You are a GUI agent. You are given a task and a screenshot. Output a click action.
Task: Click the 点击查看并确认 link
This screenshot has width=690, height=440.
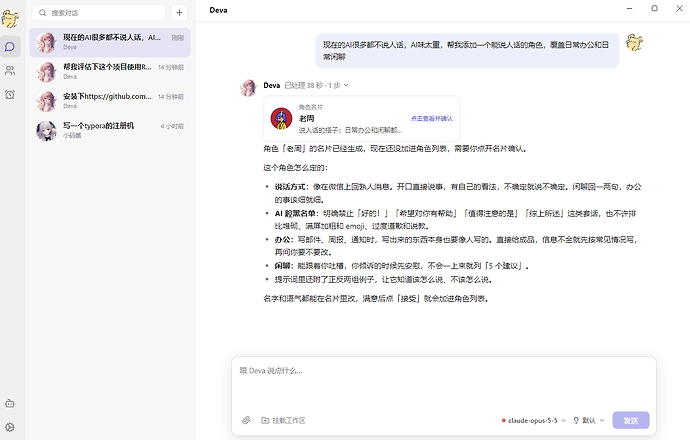coord(431,118)
